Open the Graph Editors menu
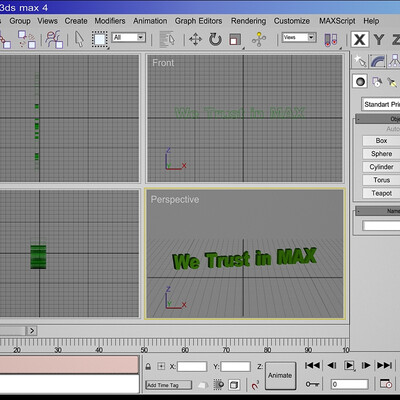This screenshot has width=400, height=400. (x=198, y=21)
